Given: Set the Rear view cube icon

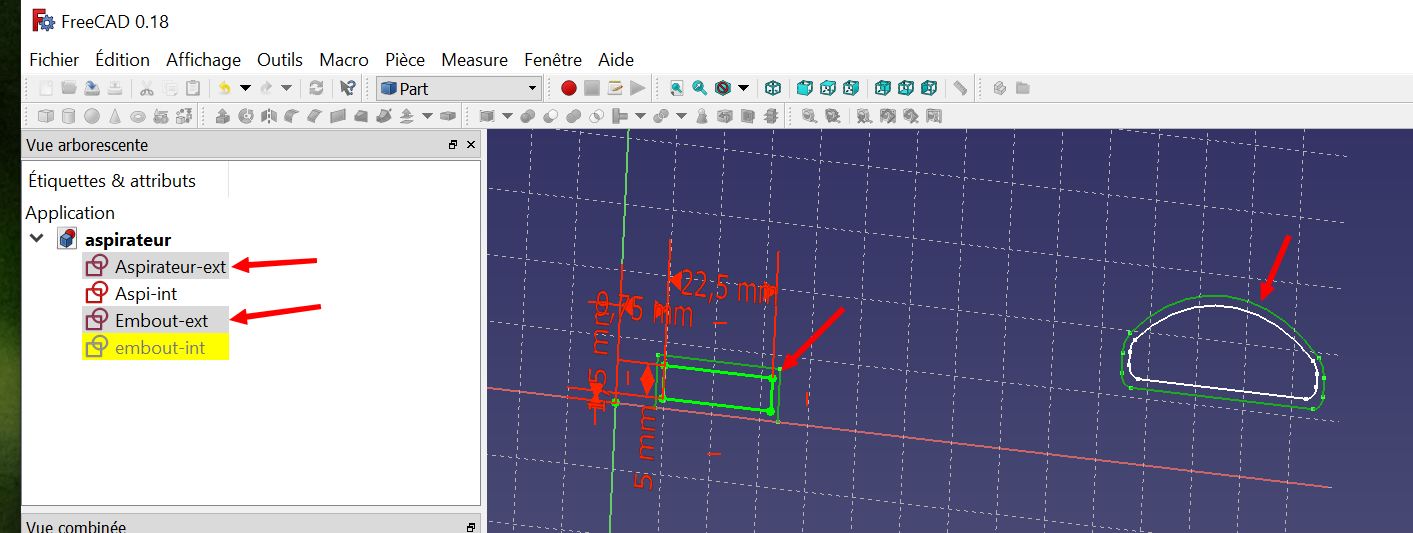Looking at the screenshot, I should click(x=882, y=88).
